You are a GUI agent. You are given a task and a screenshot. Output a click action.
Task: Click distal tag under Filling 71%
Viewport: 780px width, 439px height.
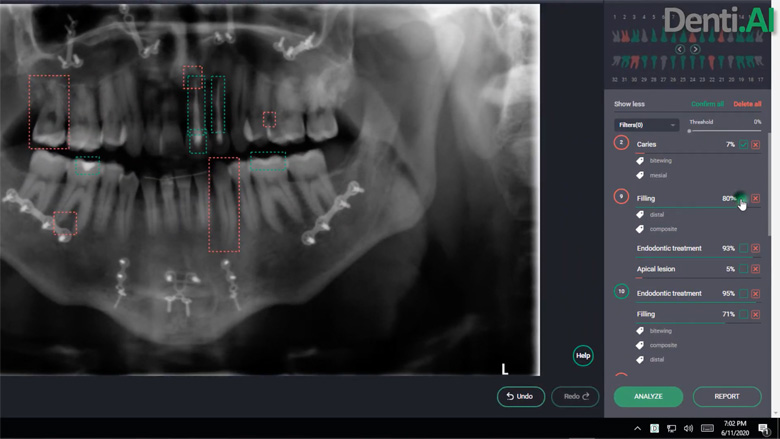click(657, 359)
